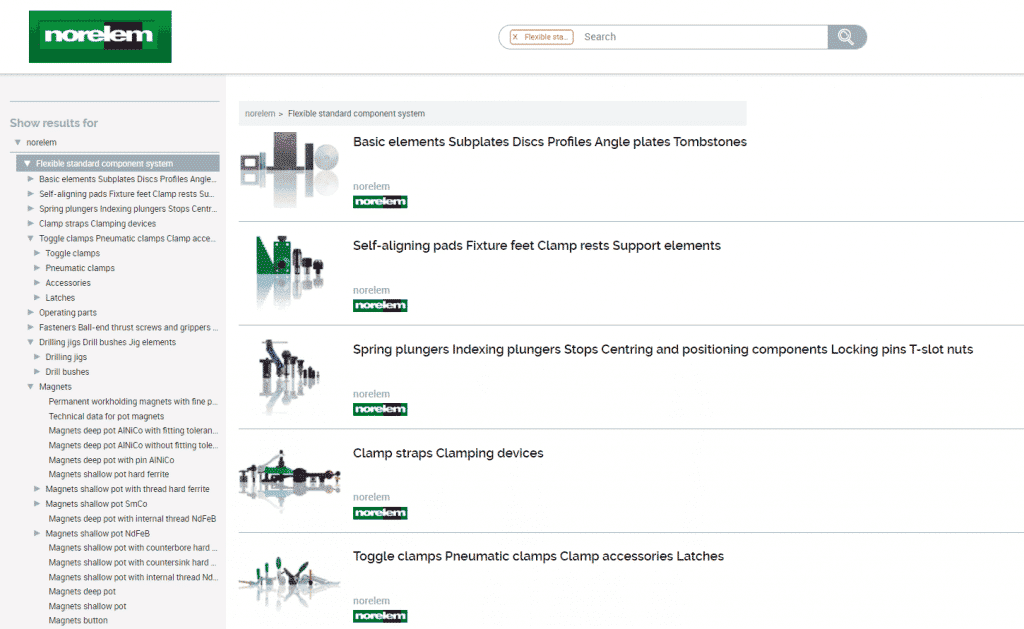Open the Self-aligning pads product thumbnail
Viewport: 1024px width, 629px height.
click(x=290, y=272)
